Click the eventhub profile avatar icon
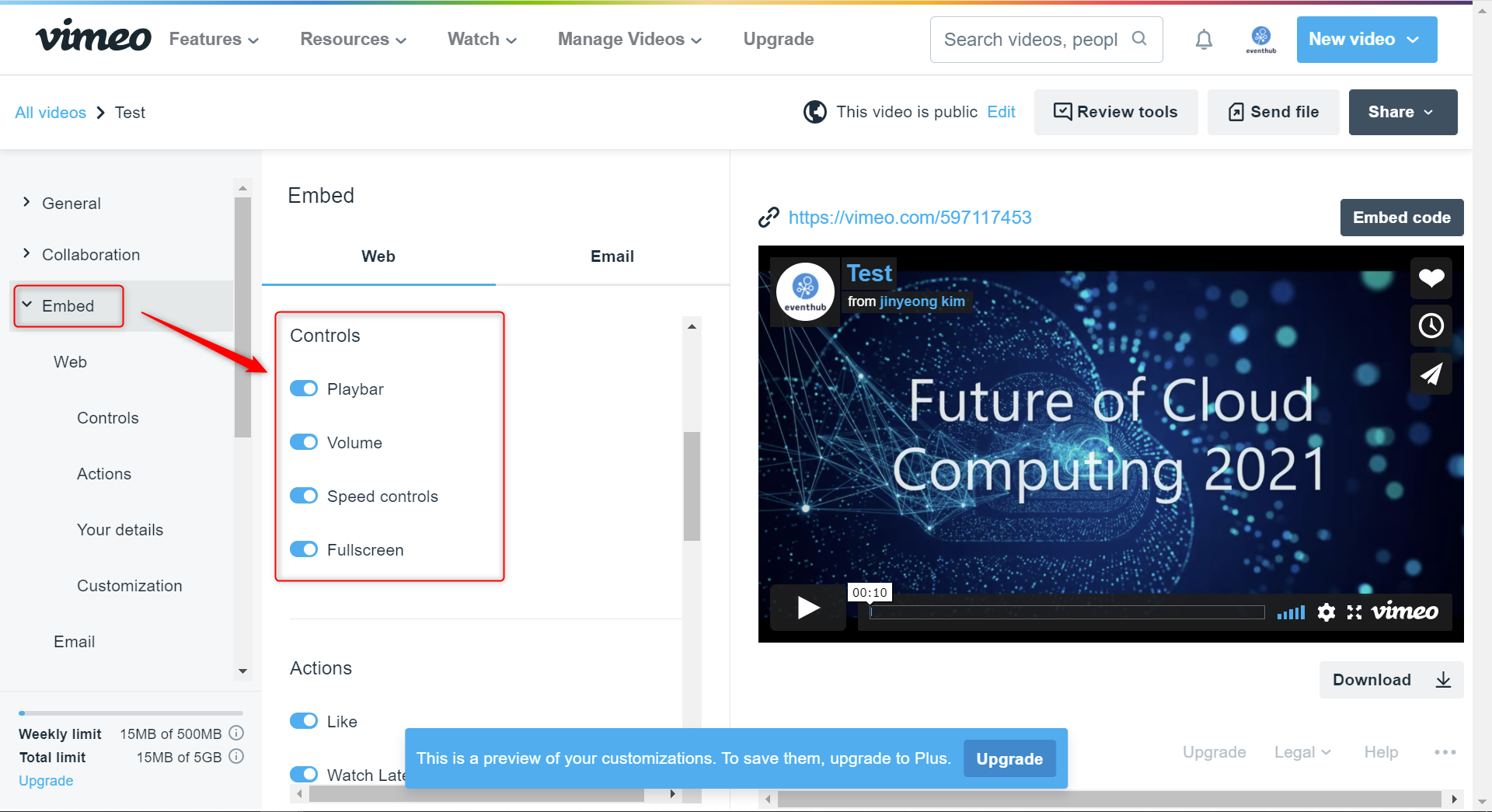Viewport: 1492px width, 812px height. click(x=1260, y=40)
